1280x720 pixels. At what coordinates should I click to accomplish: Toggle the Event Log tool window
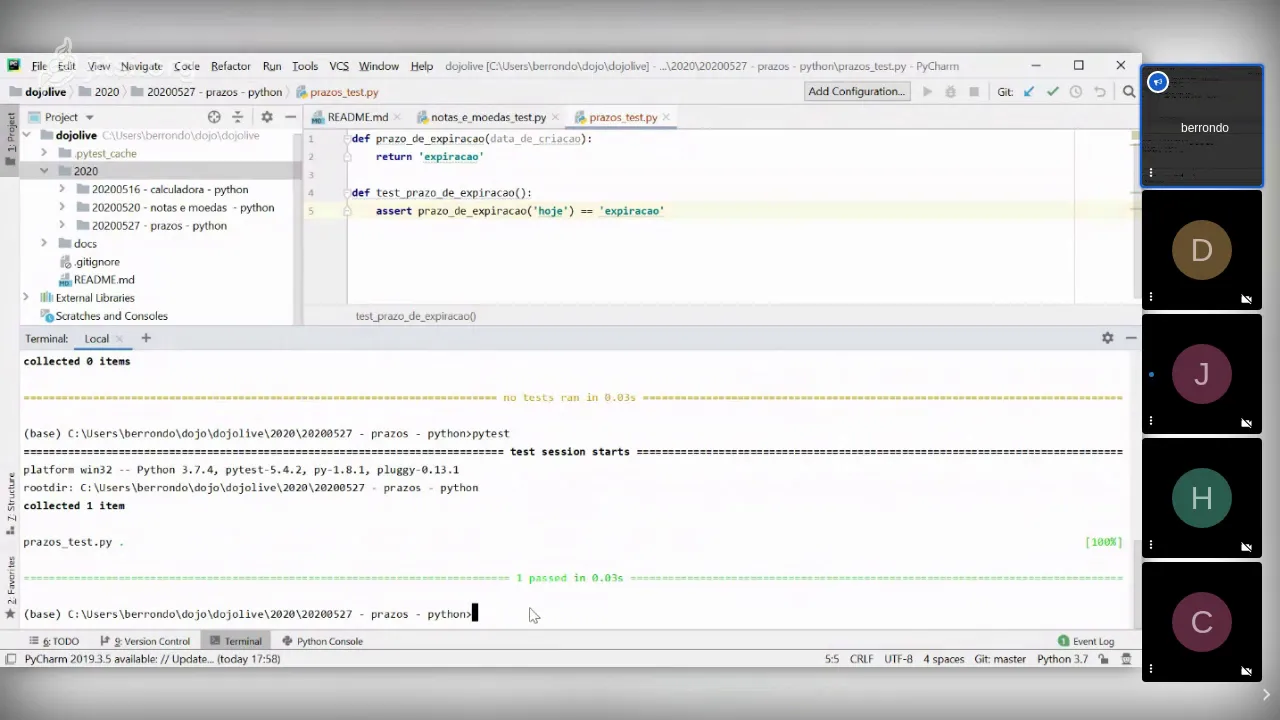(1086, 641)
